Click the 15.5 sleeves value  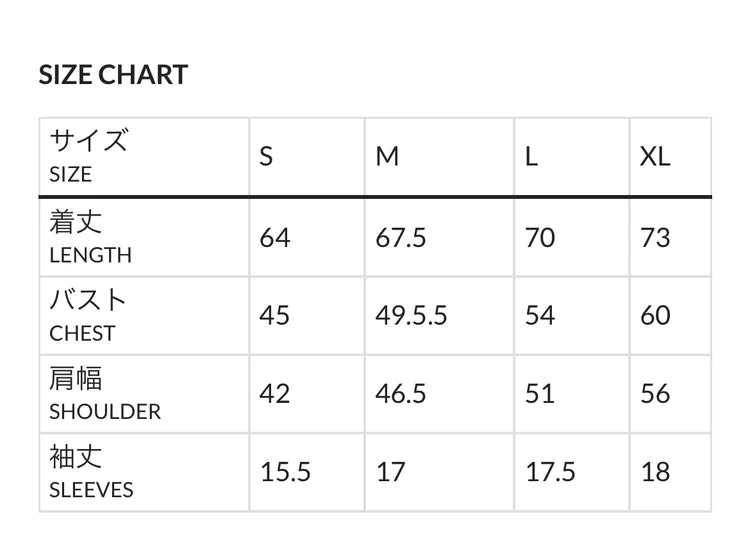285,472
